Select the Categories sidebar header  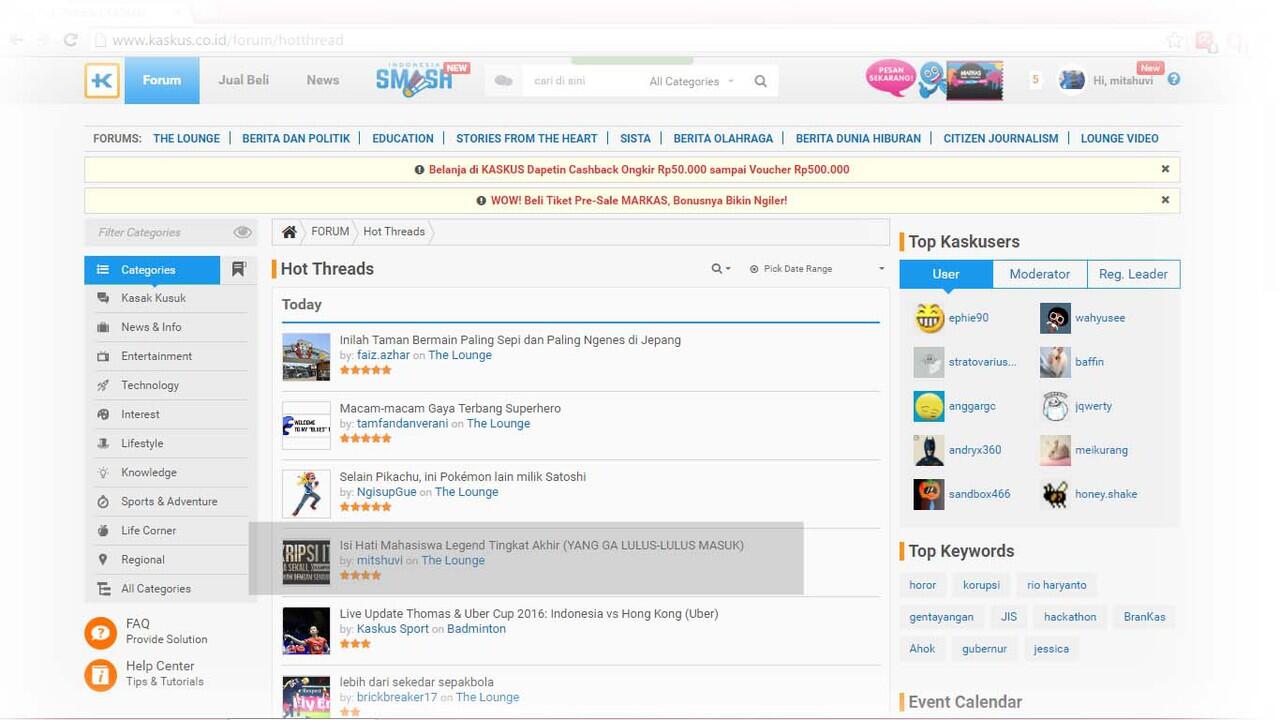click(x=152, y=270)
